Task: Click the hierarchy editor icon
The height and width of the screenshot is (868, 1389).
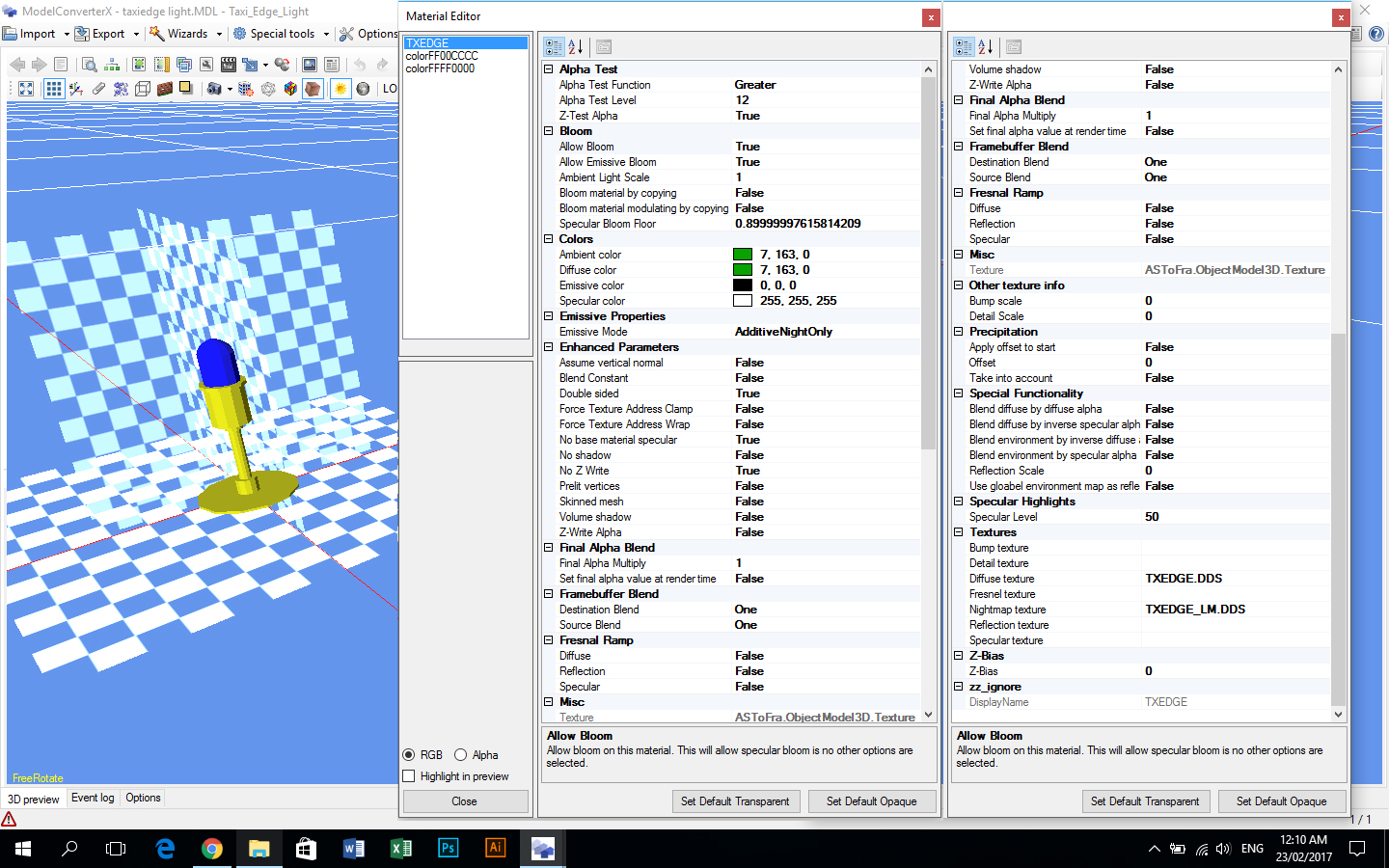Action: click(112, 65)
